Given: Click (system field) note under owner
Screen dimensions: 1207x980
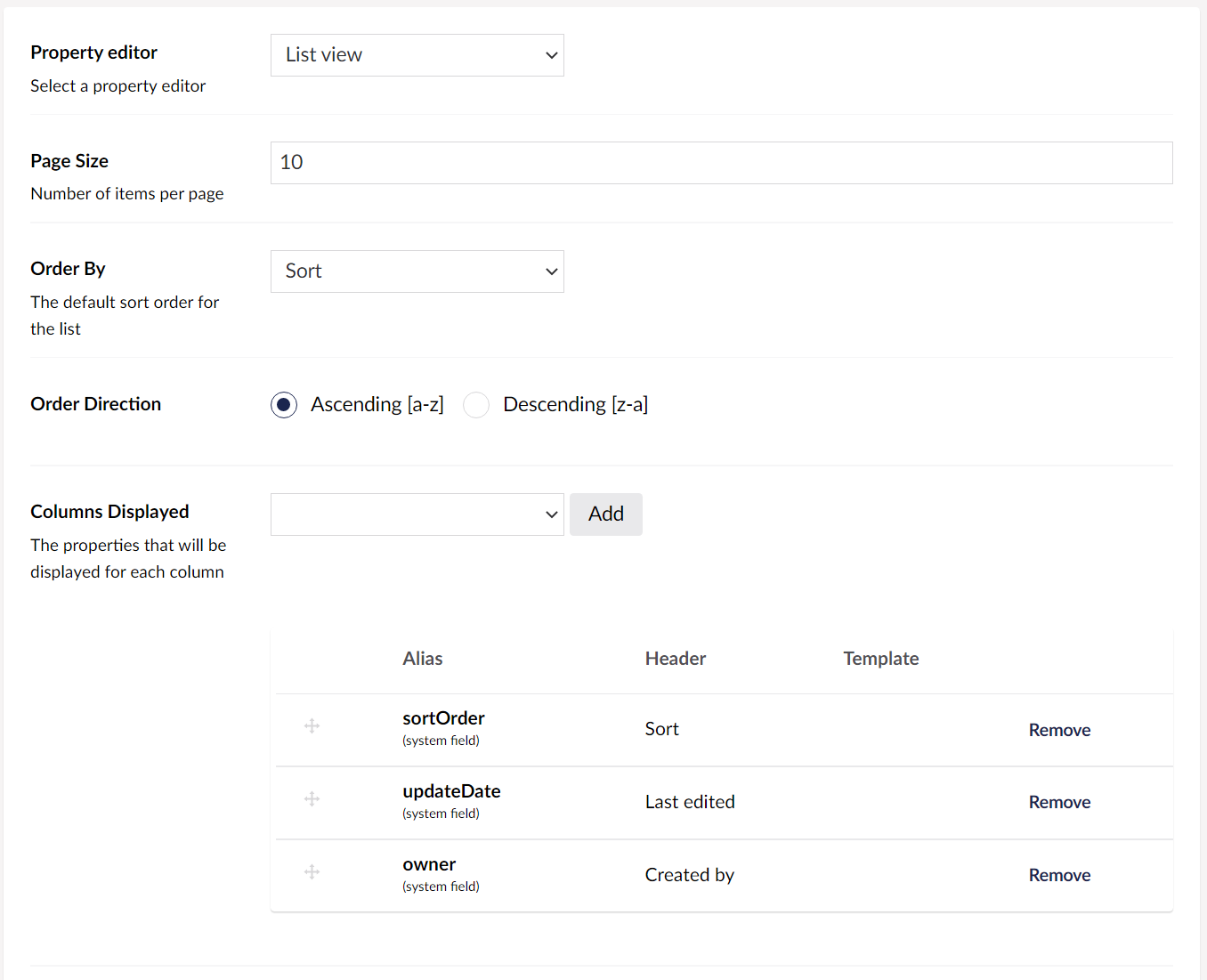Looking at the screenshot, I should (441, 887).
